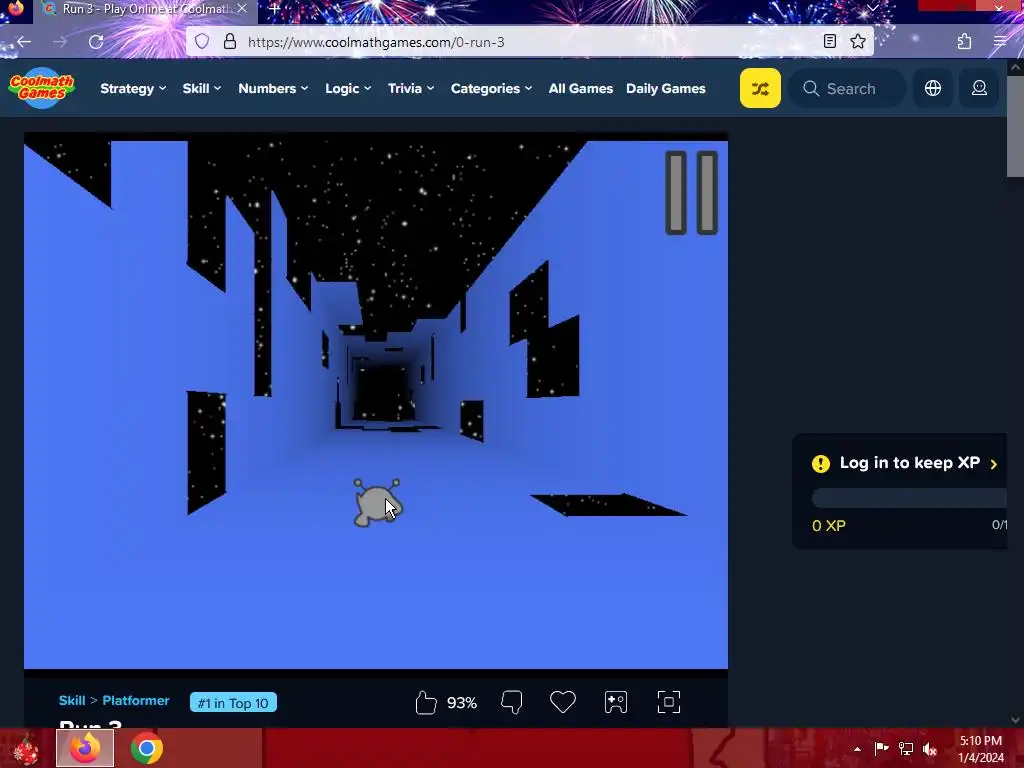
Task: Open a new browser tab
Action: click(x=275, y=9)
